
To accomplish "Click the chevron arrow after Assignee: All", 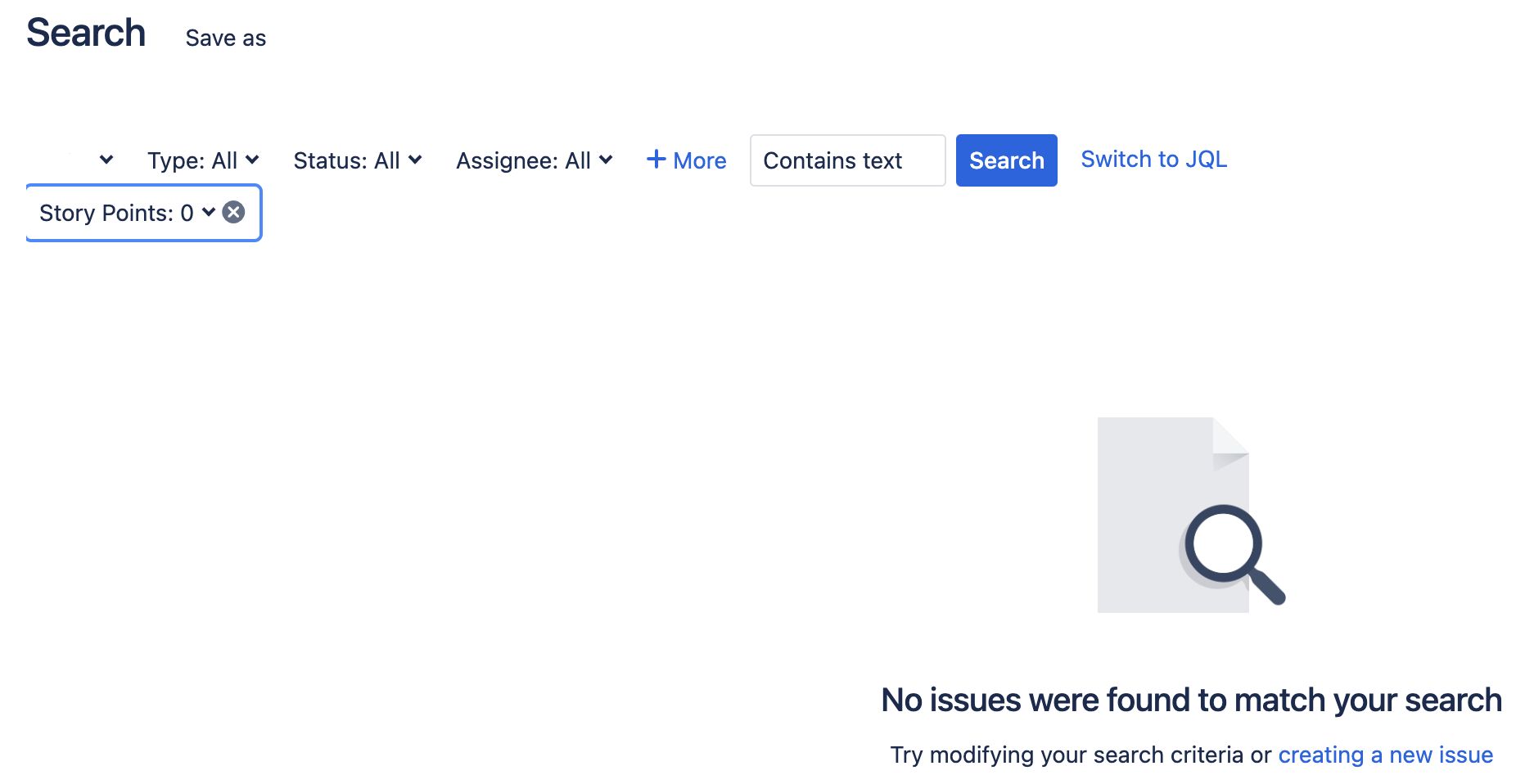I will (606, 160).
